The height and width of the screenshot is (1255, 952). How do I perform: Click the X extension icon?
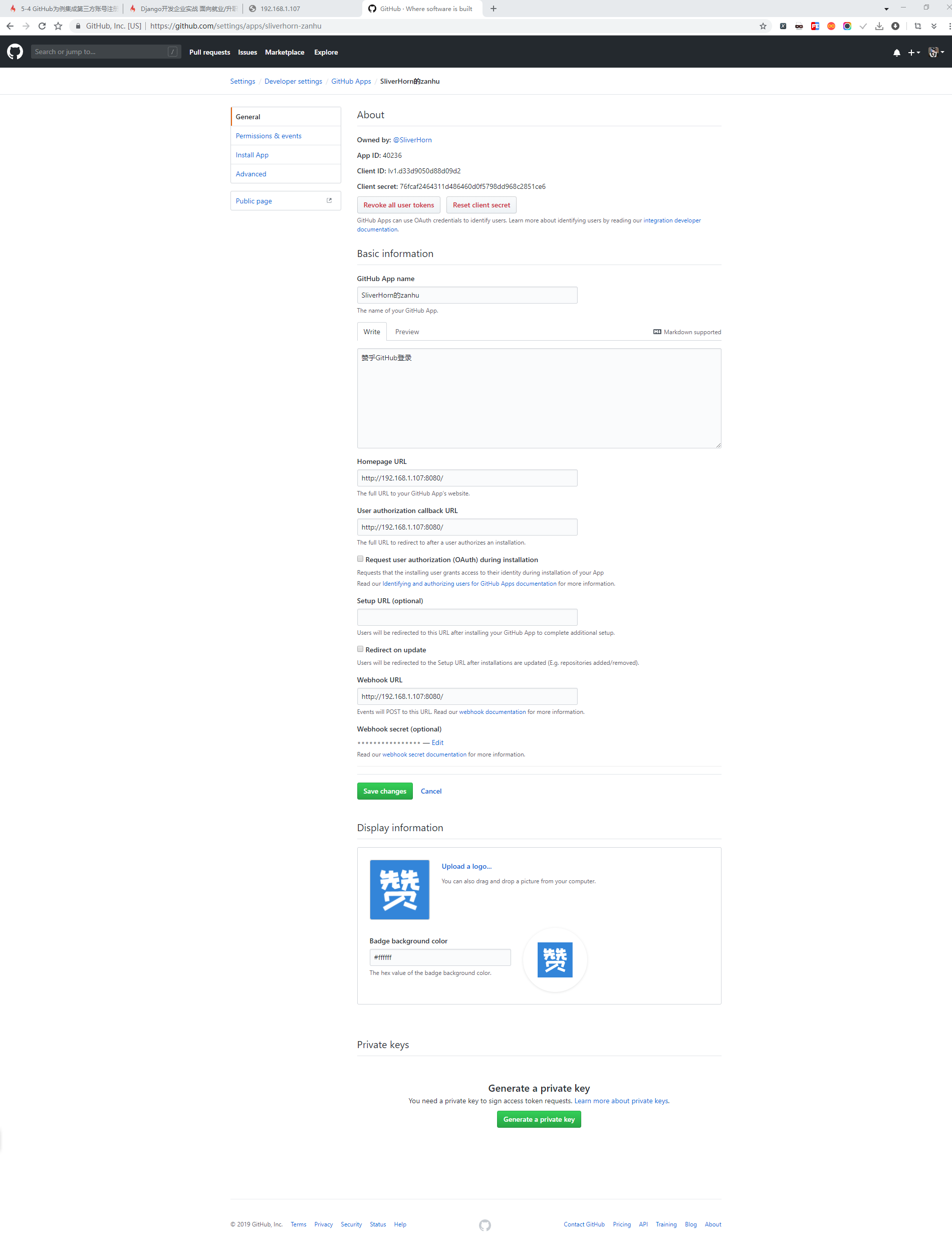[783, 26]
